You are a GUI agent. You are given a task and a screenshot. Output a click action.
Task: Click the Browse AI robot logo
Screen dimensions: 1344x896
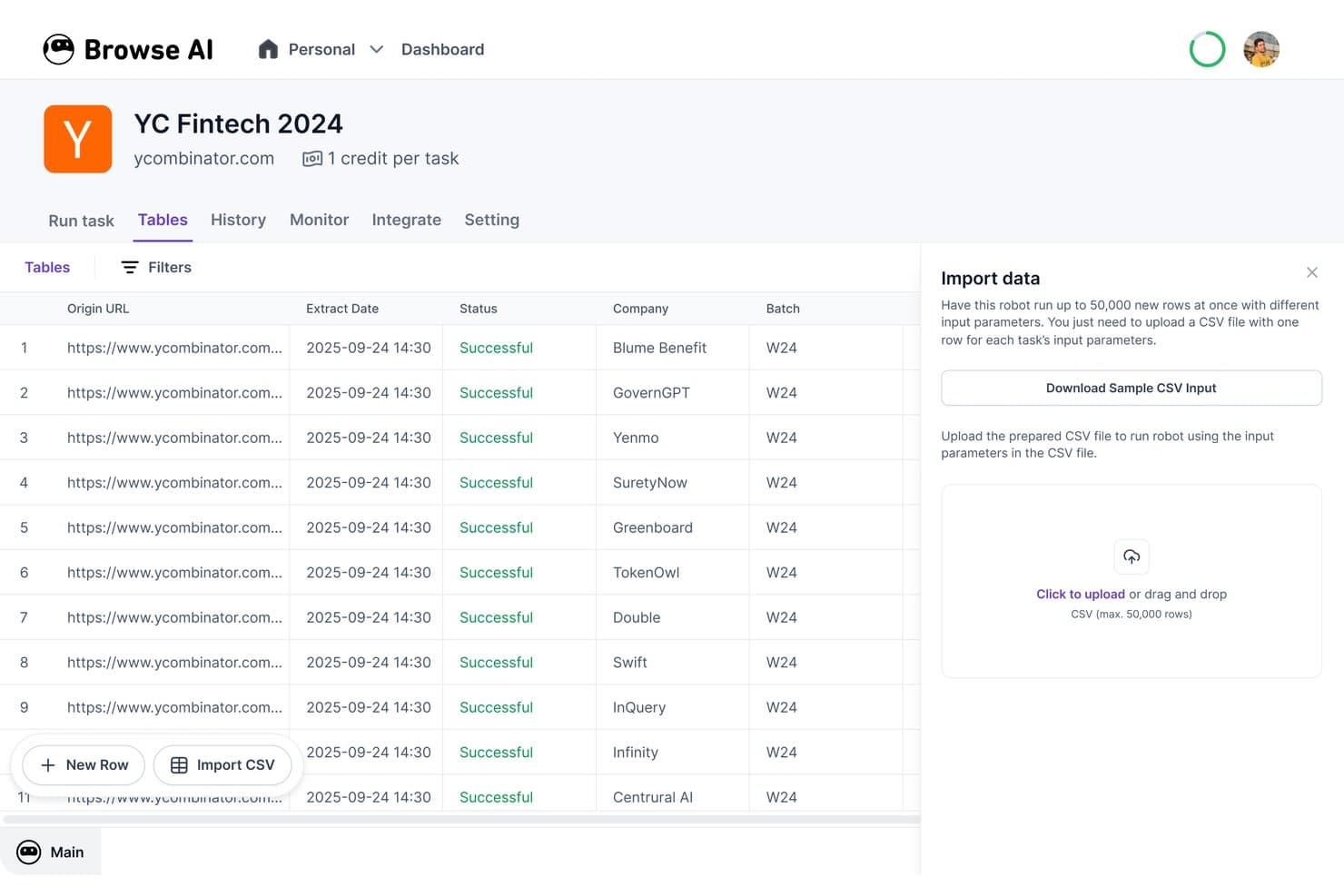59,49
